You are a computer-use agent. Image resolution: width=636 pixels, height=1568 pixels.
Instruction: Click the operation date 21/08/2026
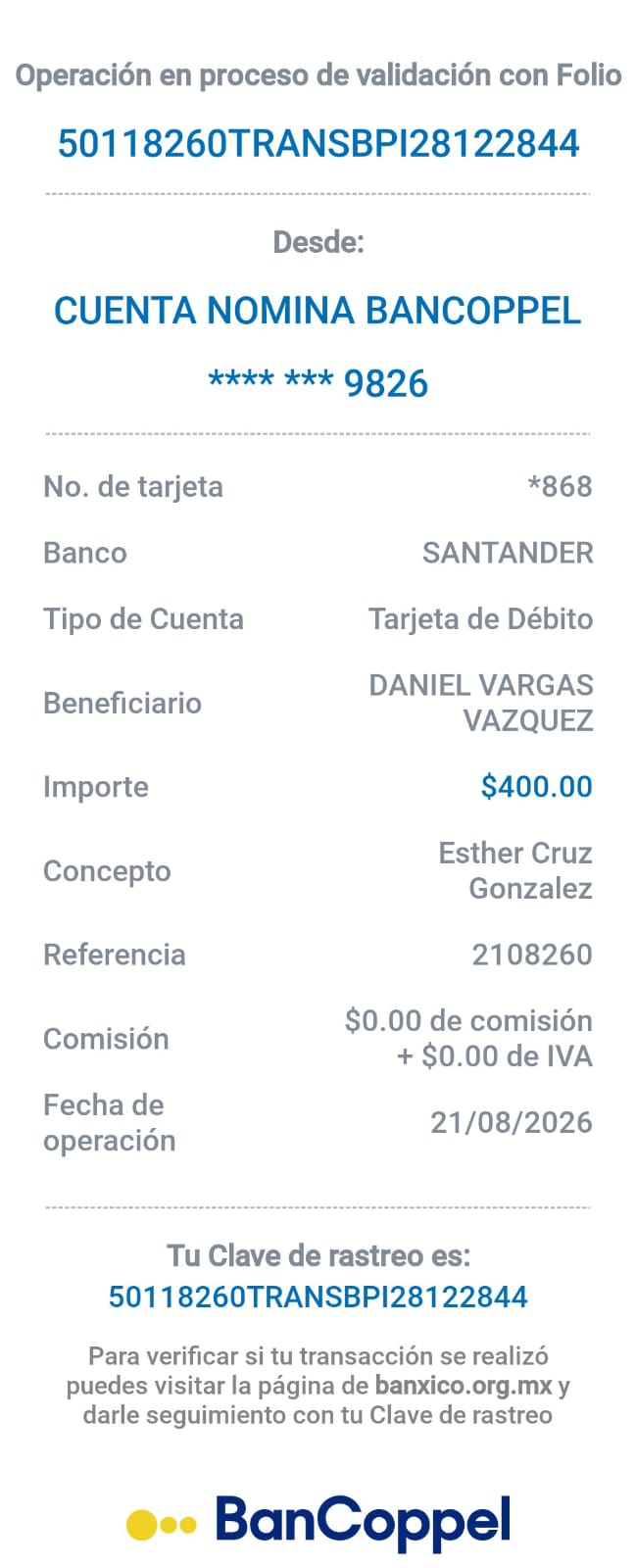point(512,1122)
